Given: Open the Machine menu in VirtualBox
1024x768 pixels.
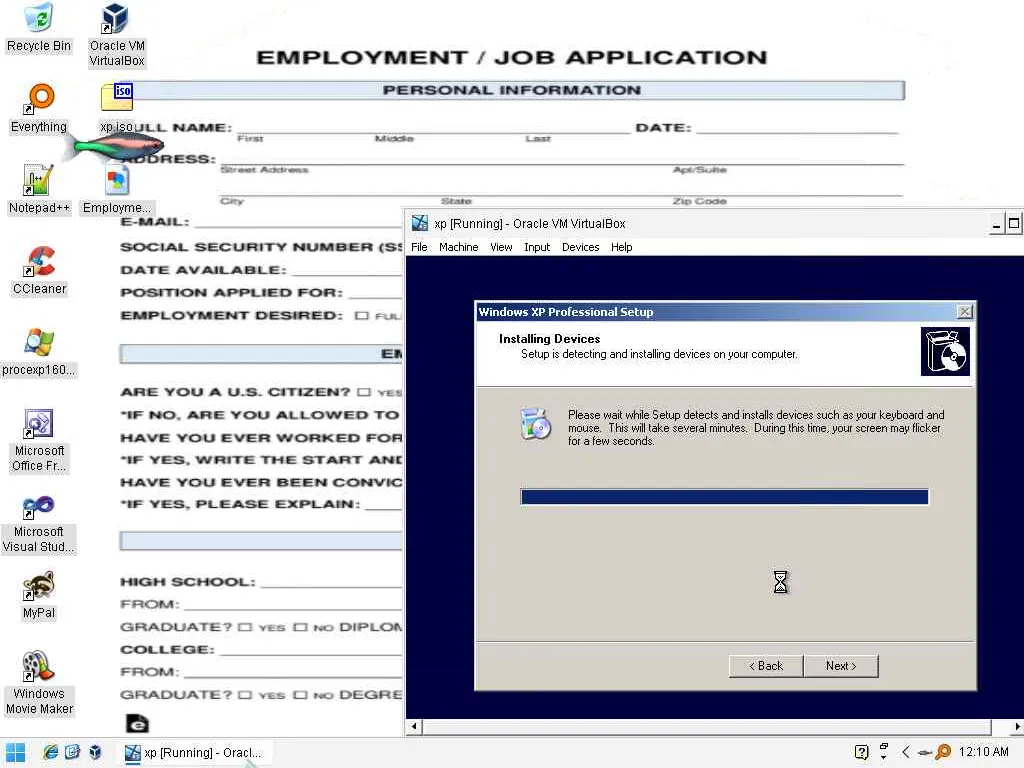Looking at the screenshot, I should pyautogui.click(x=458, y=247).
